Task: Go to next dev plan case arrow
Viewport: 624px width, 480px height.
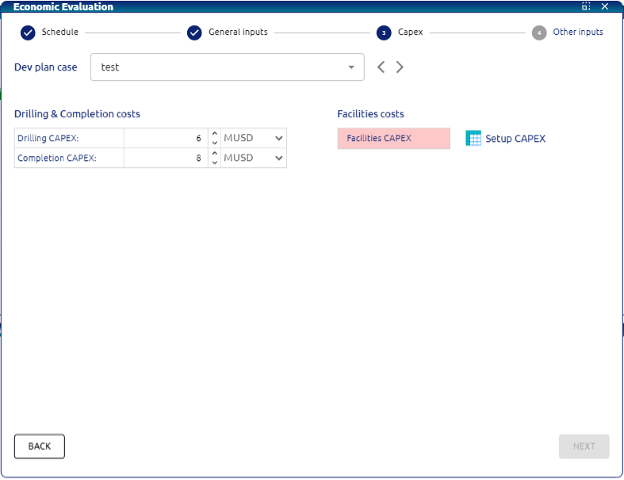Action: (400, 68)
